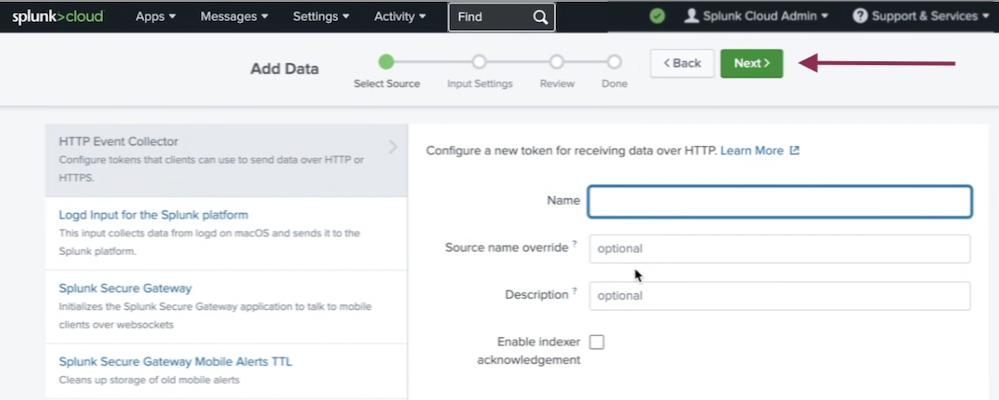Click the green health status checkmark icon
This screenshot has width=999, height=400.
(657, 16)
